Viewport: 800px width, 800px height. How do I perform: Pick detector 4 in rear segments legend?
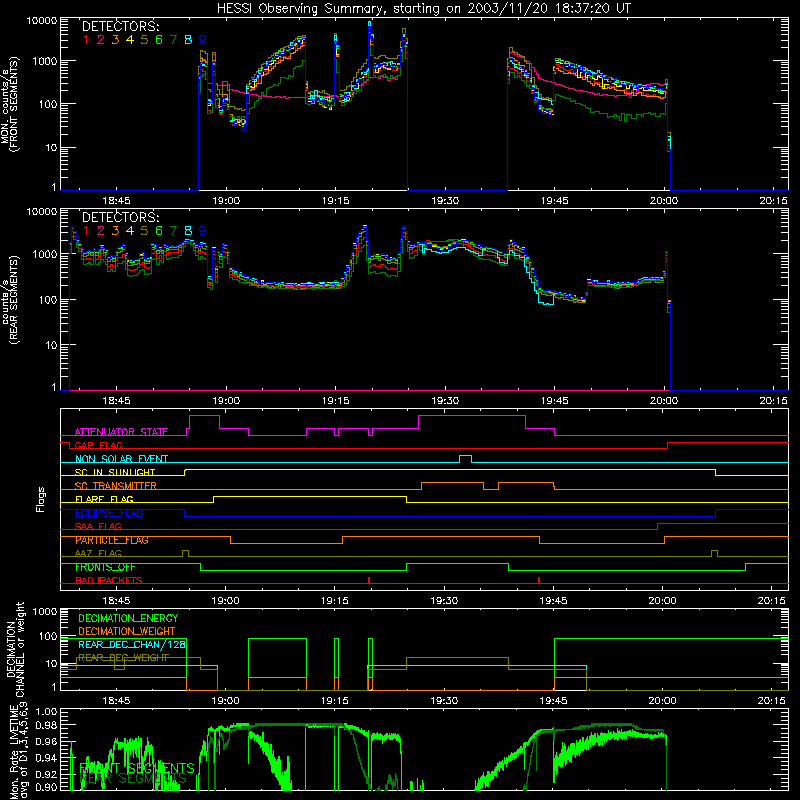coord(130,231)
